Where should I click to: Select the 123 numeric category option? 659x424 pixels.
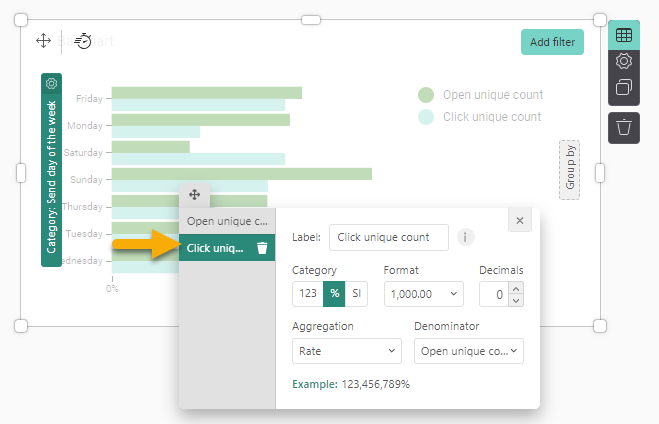(x=308, y=294)
